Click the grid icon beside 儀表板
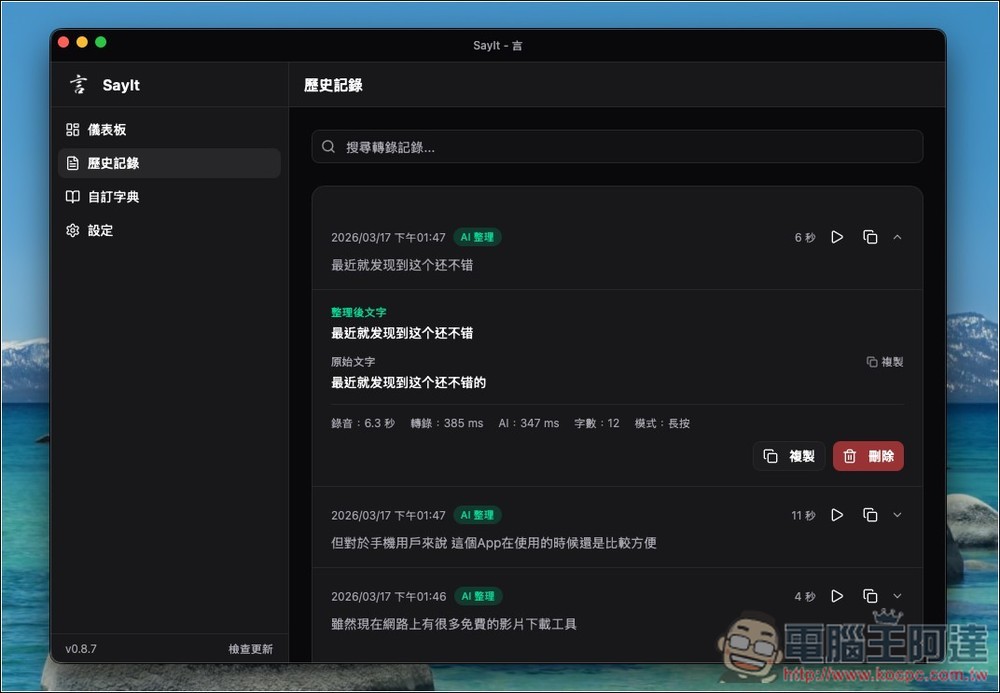The height and width of the screenshot is (693, 1000). coord(72,129)
